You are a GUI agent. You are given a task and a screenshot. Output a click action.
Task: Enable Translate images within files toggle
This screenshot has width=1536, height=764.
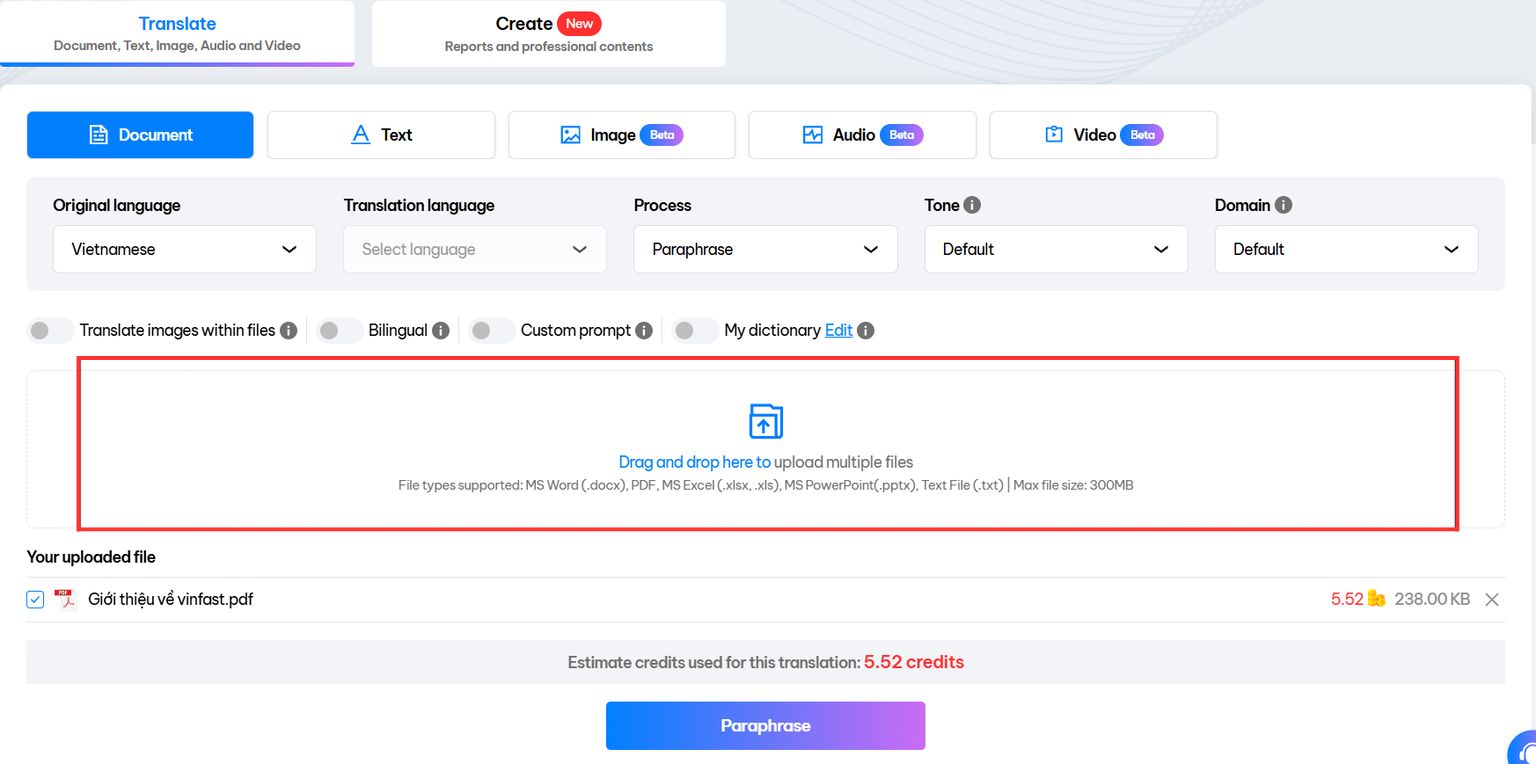pyautogui.click(x=50, y=330)
